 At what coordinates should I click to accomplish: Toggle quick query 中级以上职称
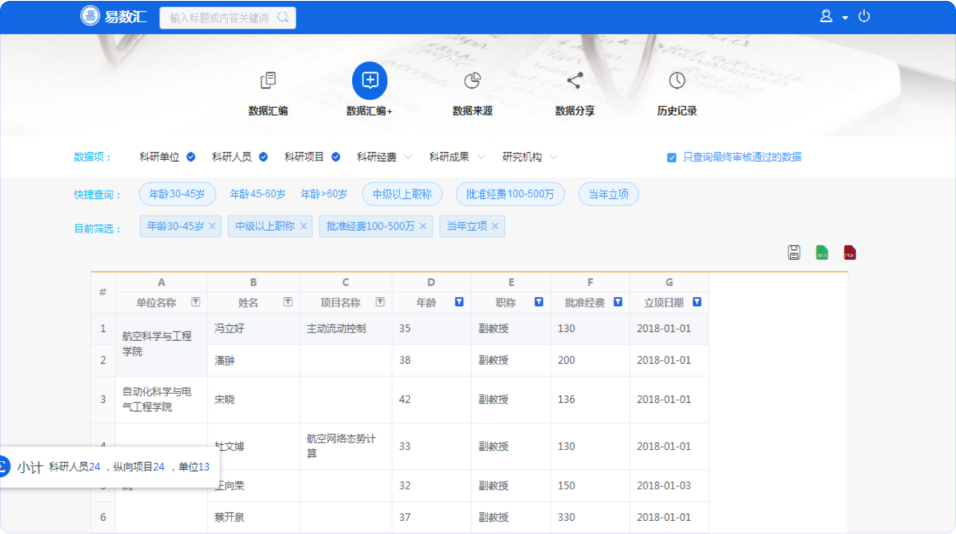[402, 194]
